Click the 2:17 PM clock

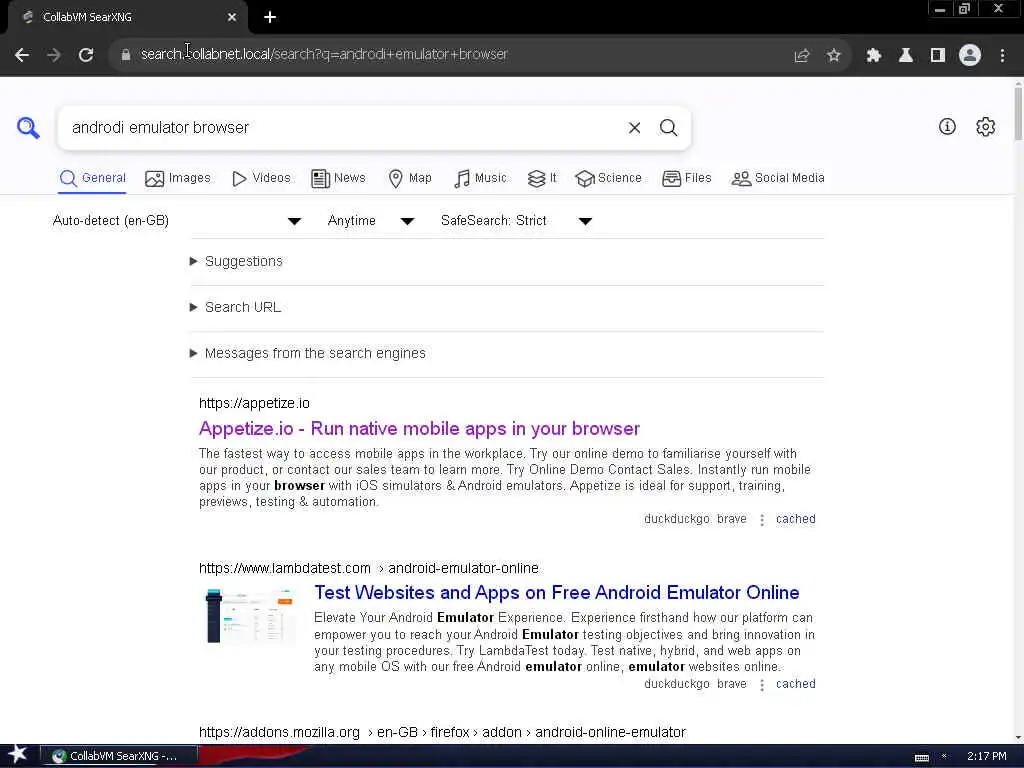click(986, 756)
